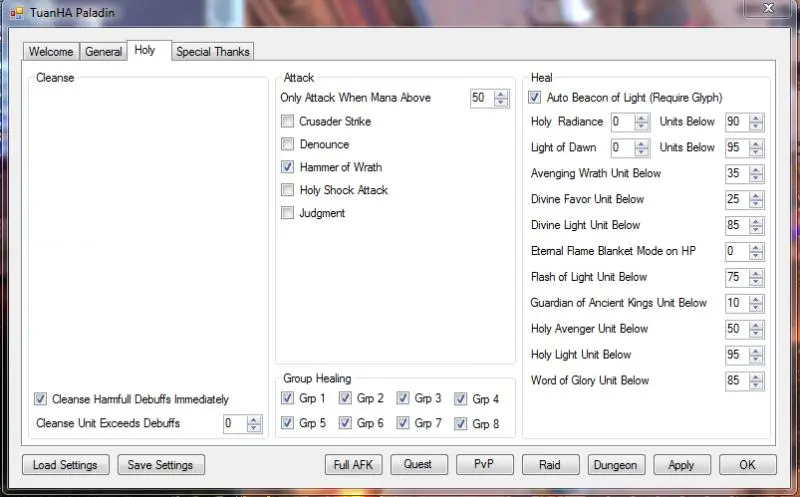Click the TuanHA Paladin title bar icon
The height and width of the screenshot is (497, 800).
(15, 12)
